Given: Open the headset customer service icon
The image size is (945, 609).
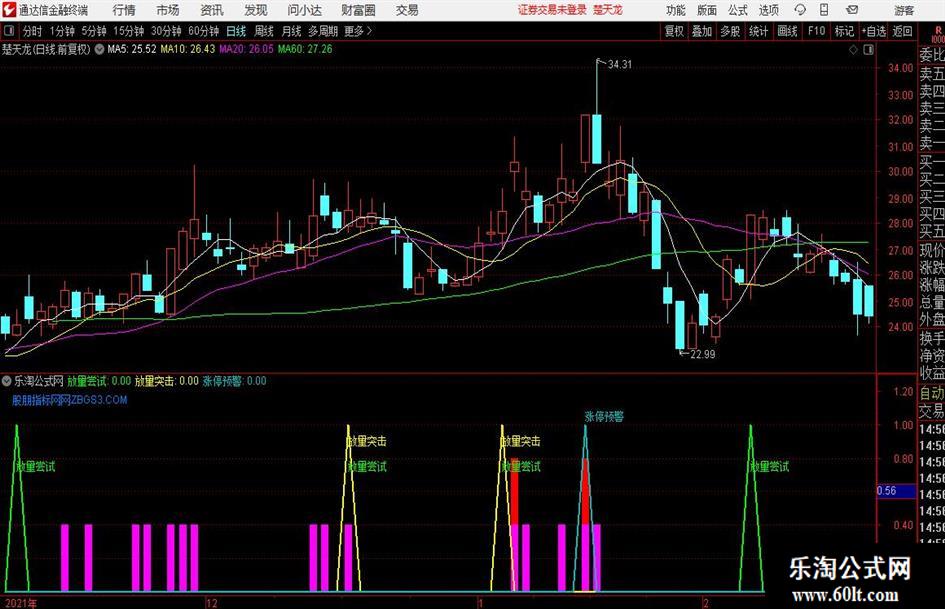Looking at the screenshot, I should (x=800, y=10).
